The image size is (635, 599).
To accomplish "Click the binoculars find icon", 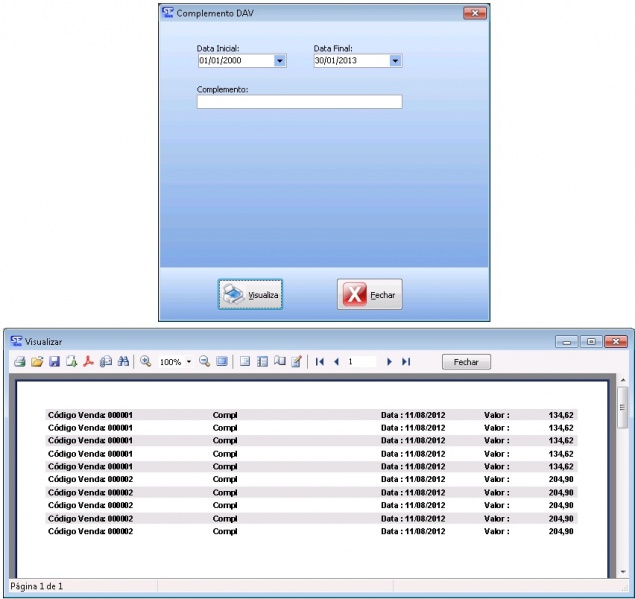I will 123,362.
